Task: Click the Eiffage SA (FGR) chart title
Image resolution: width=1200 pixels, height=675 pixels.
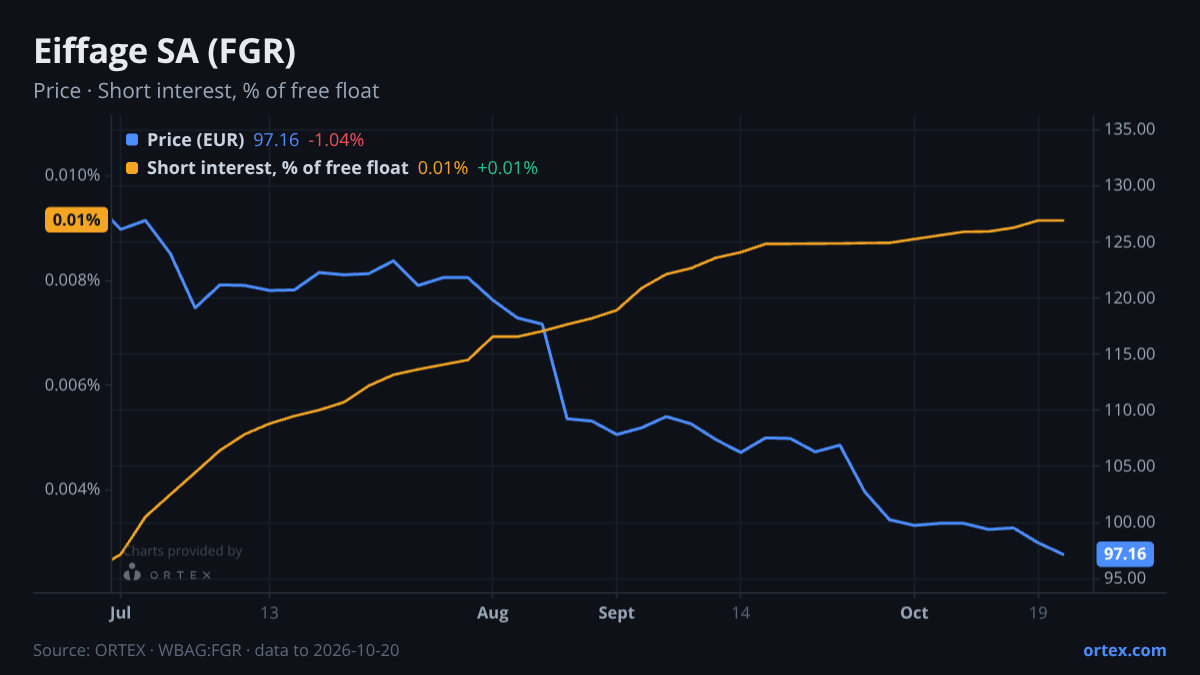Action: click(x=165, y=51)
